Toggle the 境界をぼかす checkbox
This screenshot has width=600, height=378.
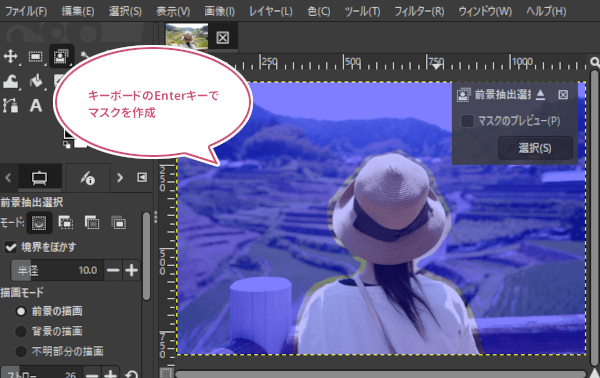point(11,247)
